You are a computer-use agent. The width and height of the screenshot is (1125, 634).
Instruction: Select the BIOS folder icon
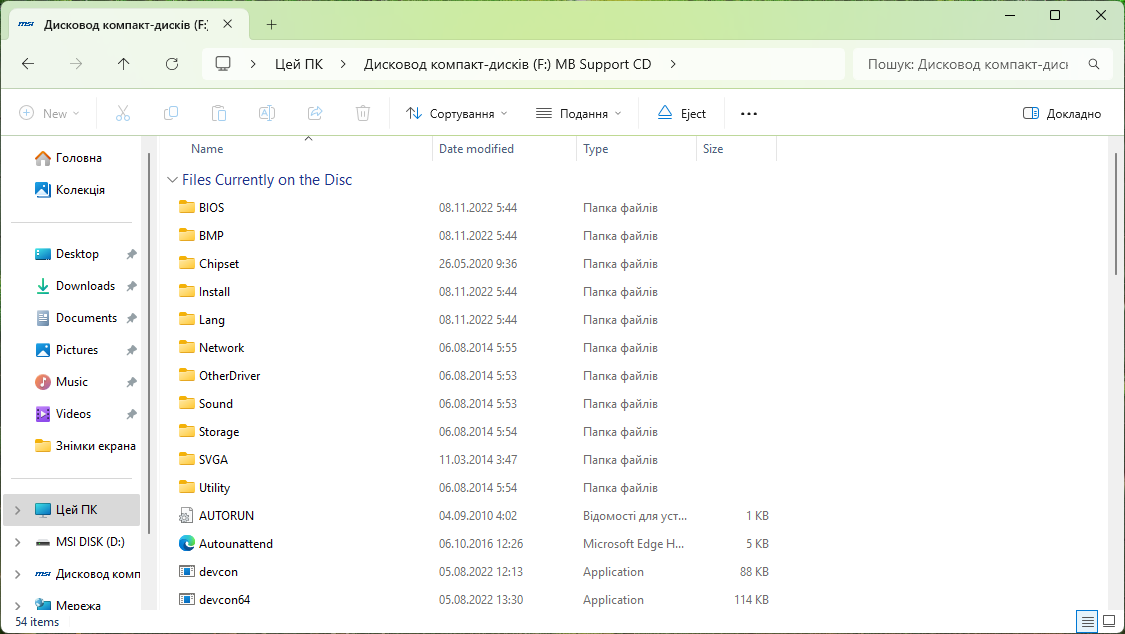point(187,207)
